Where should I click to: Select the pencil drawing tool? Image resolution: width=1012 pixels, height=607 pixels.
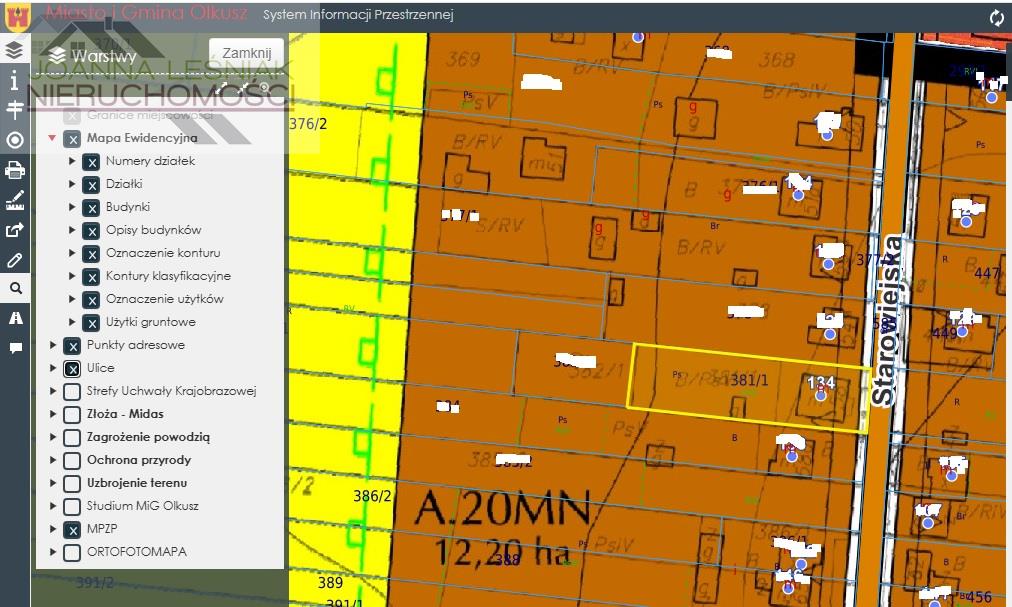tap(14, 260)
